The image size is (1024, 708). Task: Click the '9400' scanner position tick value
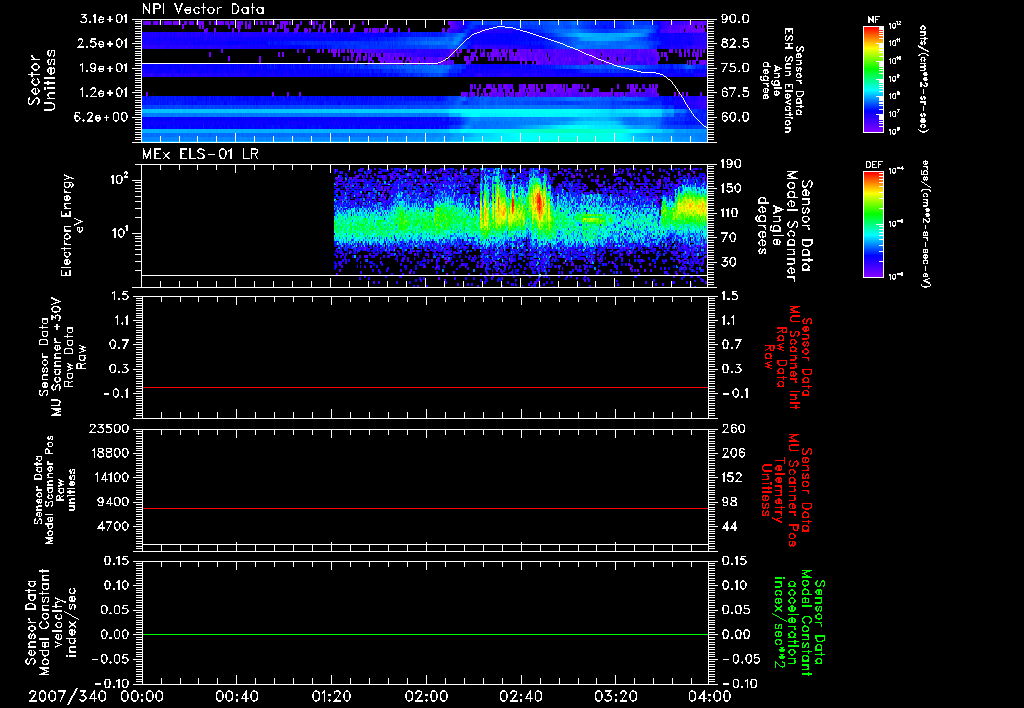[114, 502]
